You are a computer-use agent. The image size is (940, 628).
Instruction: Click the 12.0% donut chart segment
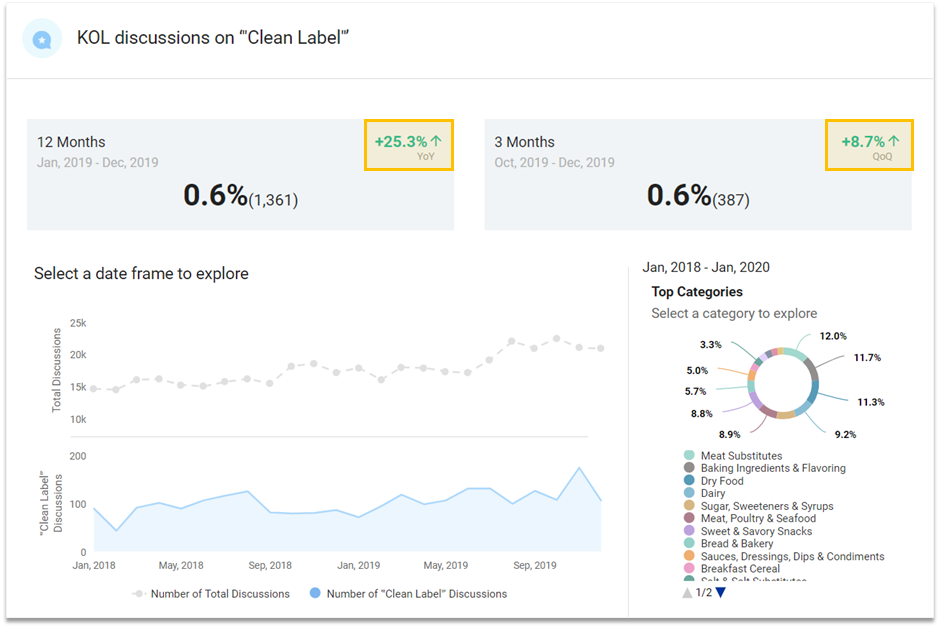792,353
